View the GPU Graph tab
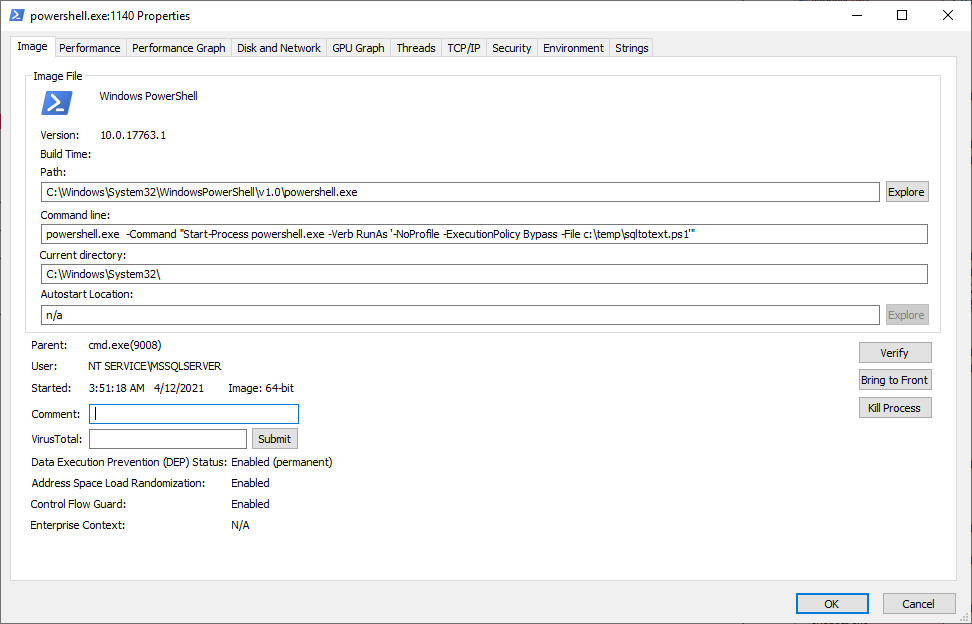The width and height of the screenshot is (972, 624). point(358,48)
